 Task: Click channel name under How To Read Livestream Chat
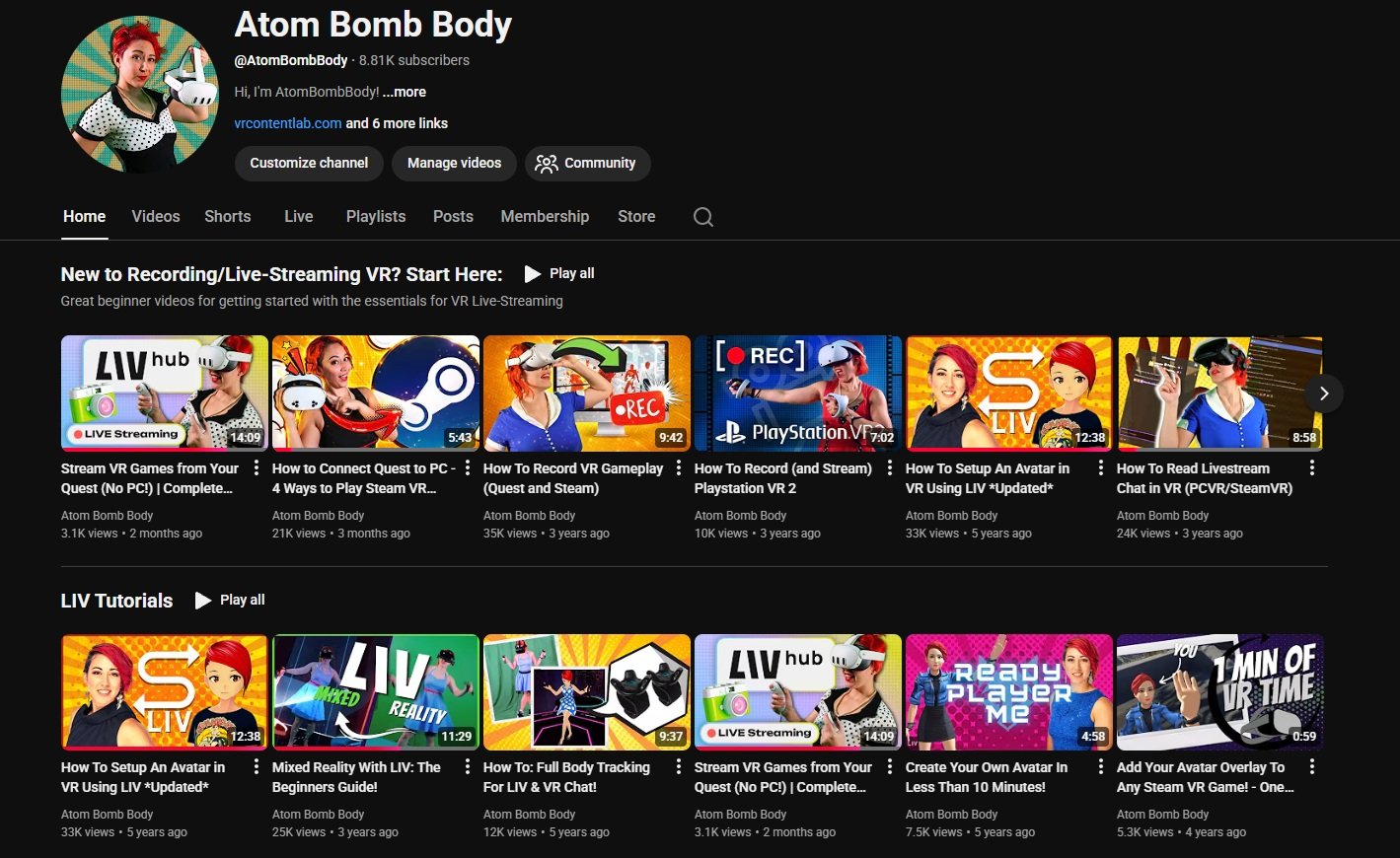point(1162,516)
